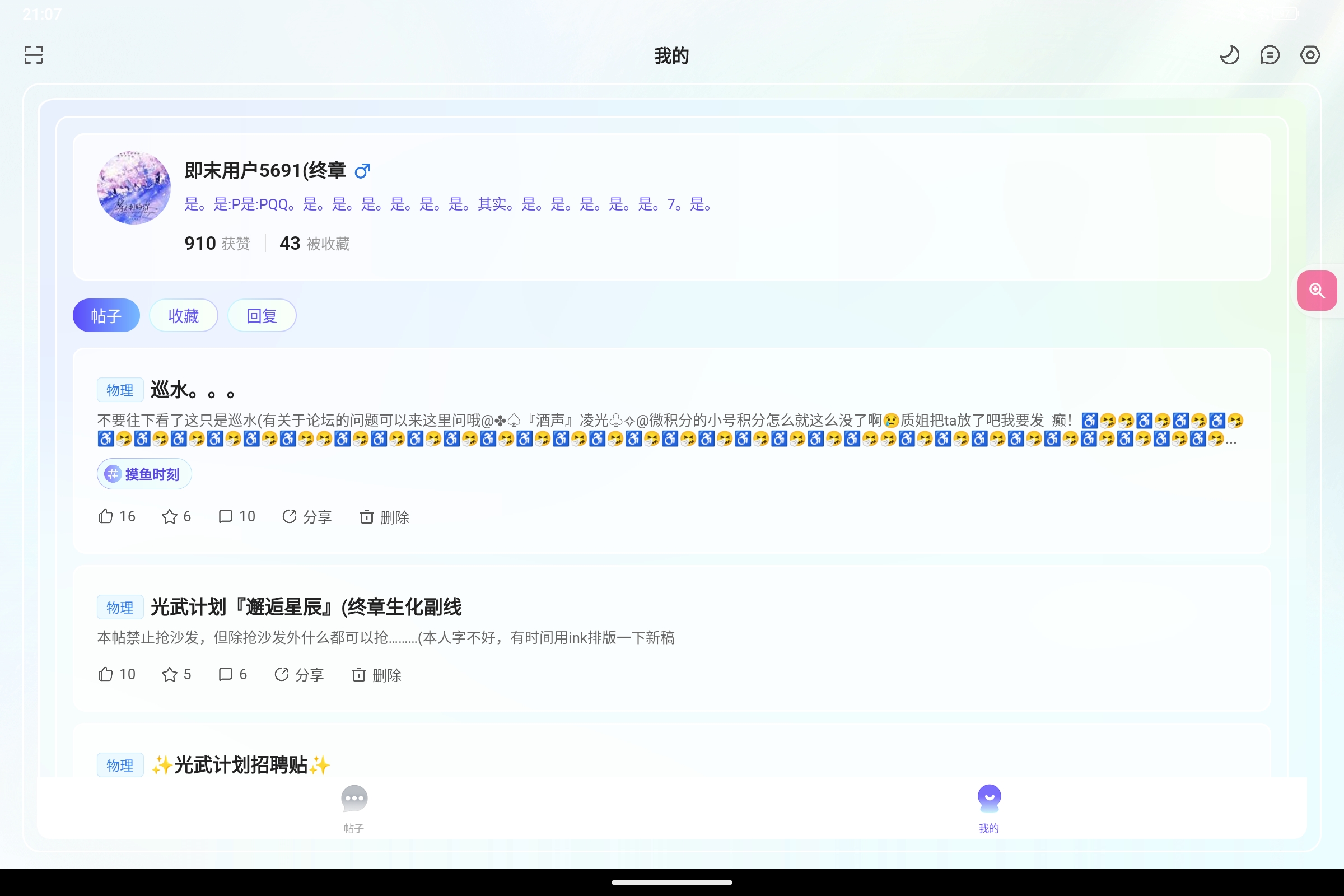Open the ✨光武计划招聘贴✨ post title

coord(241,764)
